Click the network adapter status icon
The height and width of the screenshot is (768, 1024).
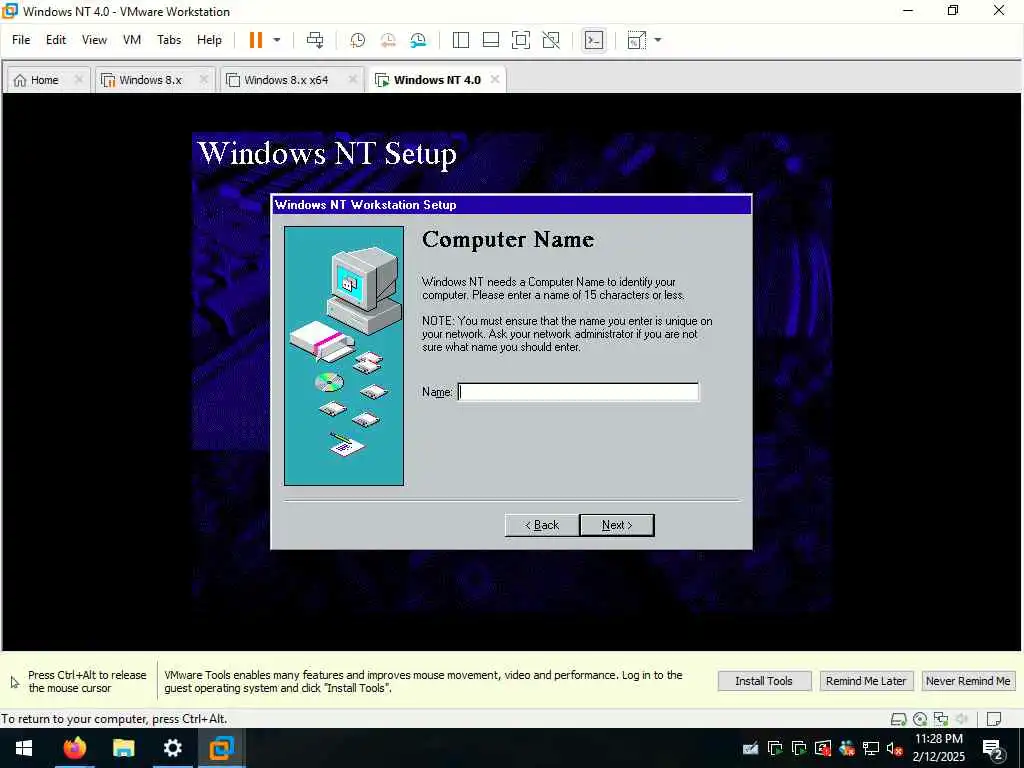click(940, 719)
